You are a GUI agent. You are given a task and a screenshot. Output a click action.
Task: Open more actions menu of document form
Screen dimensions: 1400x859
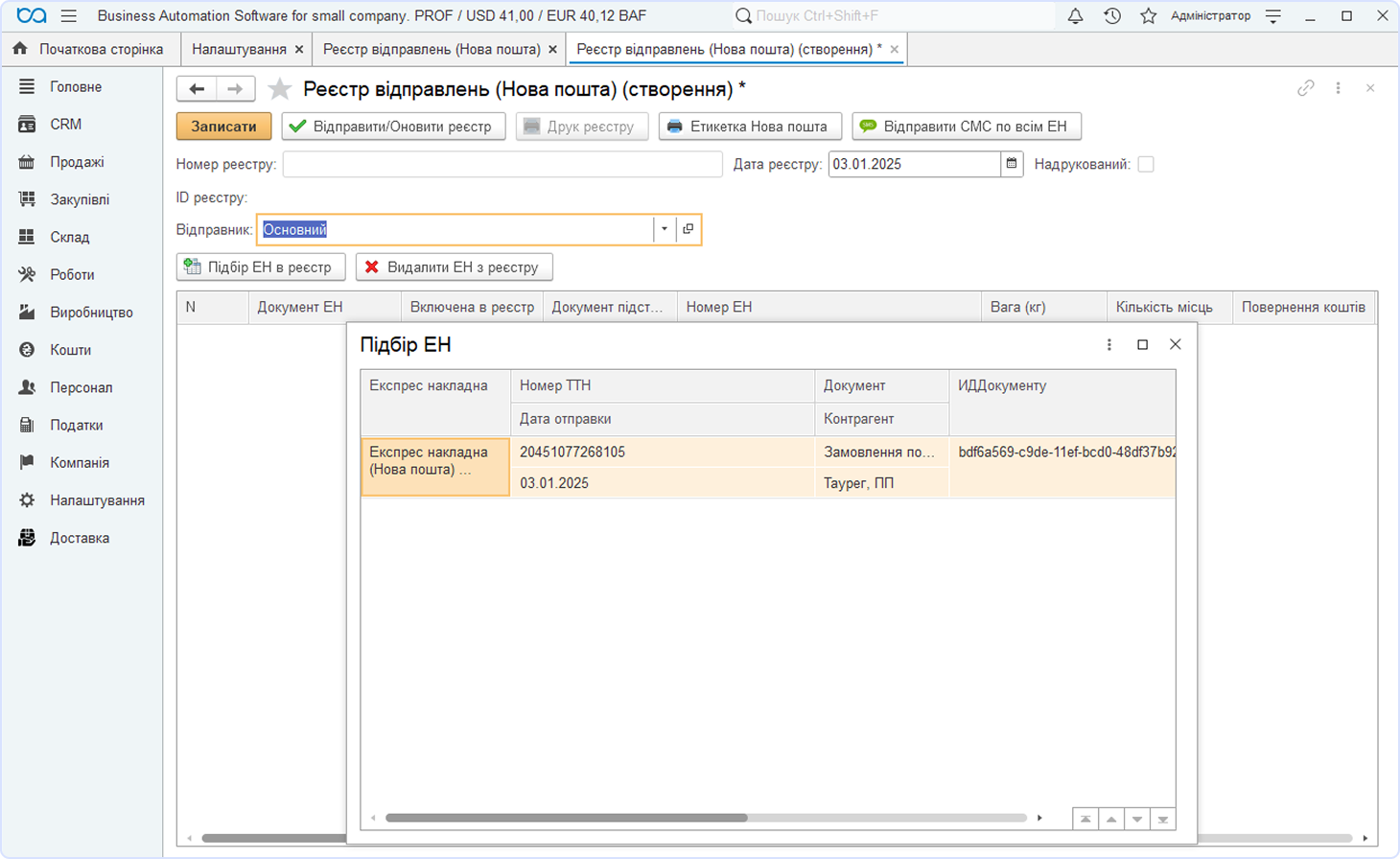[x=1339, y=88]
